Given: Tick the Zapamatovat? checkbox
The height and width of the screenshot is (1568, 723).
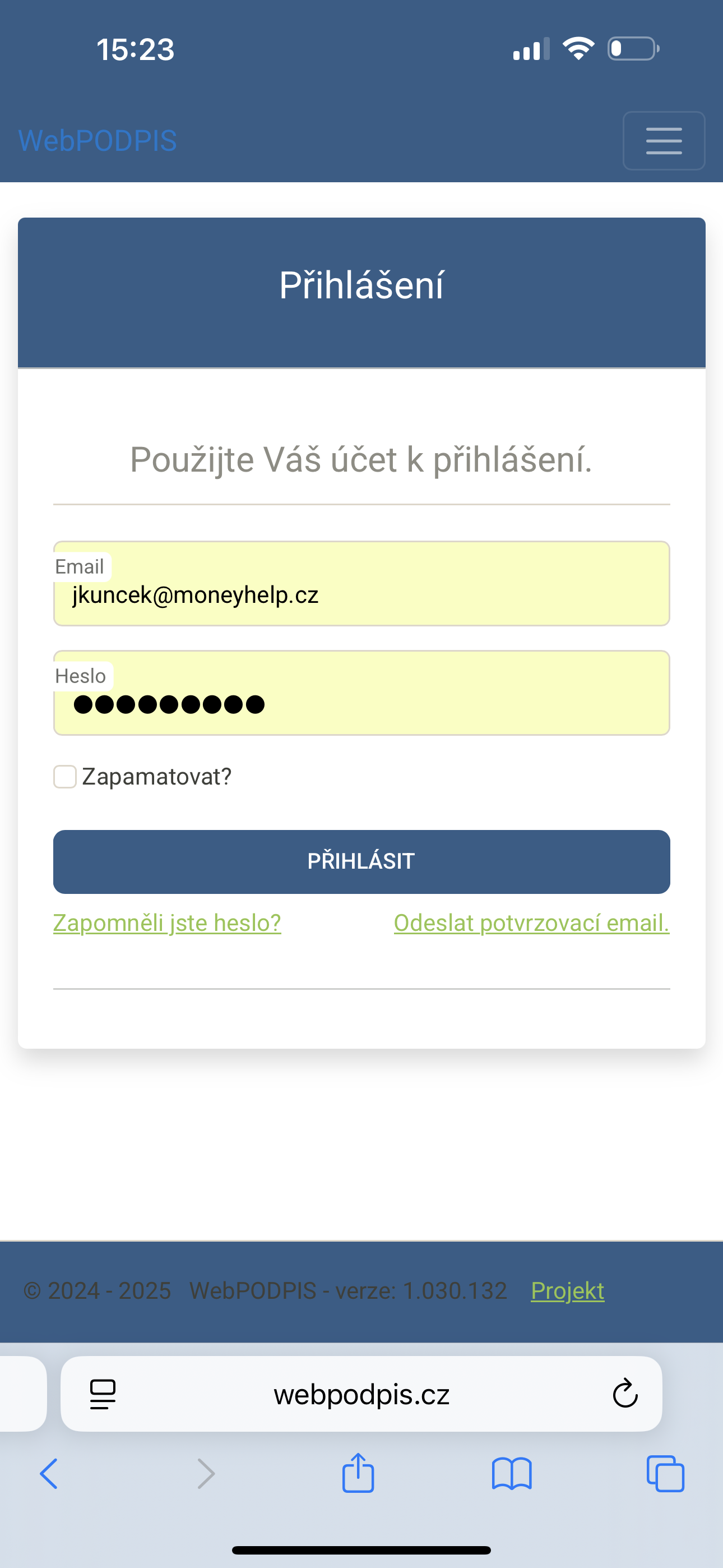Looking at the screenshot, I should click(x=64, y=777).
